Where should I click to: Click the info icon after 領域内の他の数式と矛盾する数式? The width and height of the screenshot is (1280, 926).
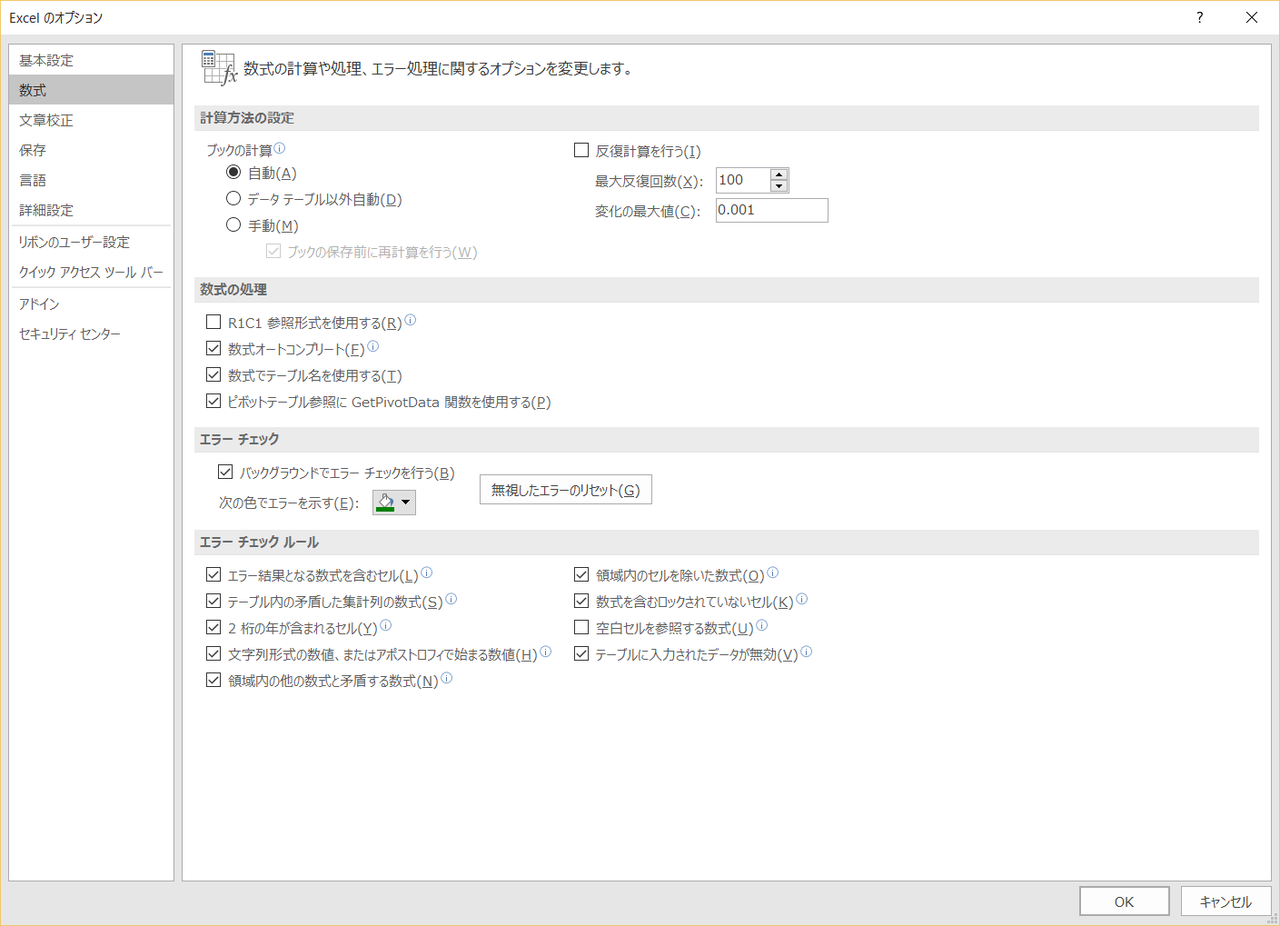click(x=447, y=679)
